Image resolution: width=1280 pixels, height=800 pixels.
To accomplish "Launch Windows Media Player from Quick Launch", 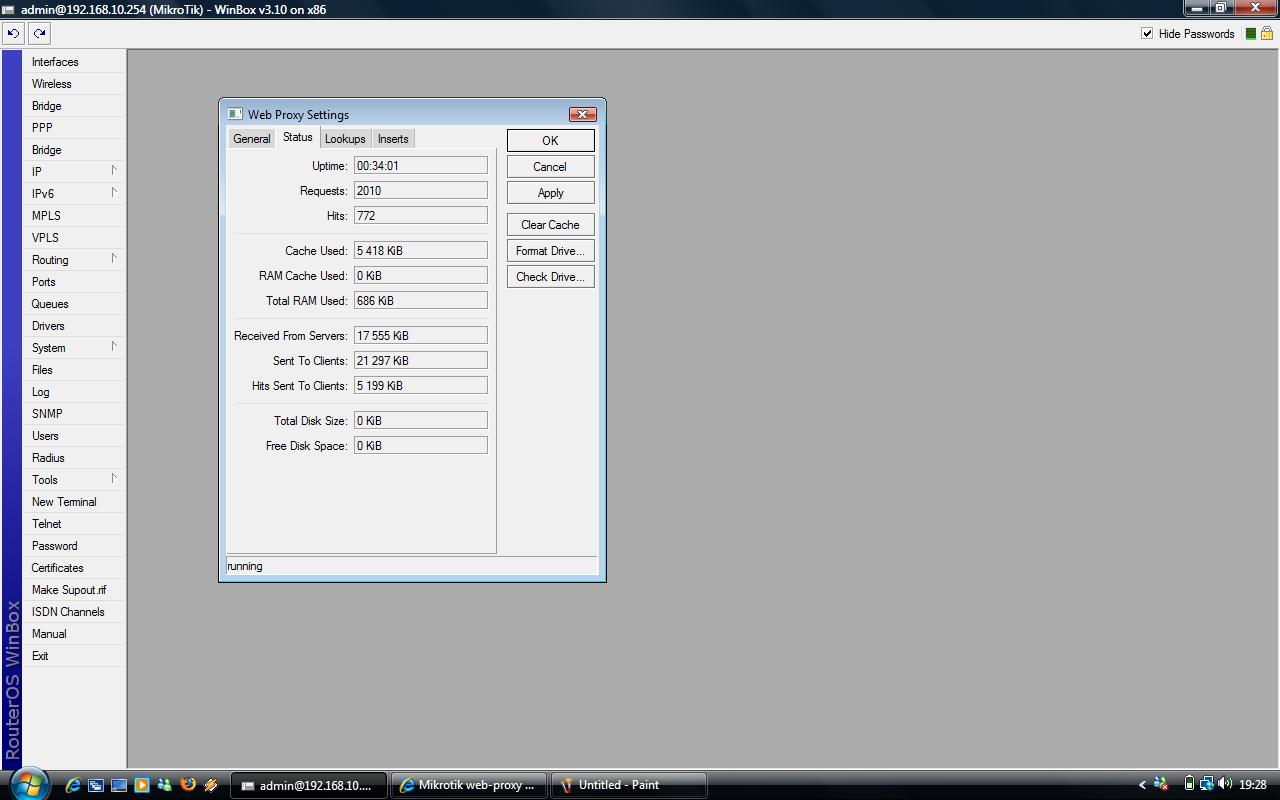I will [141, 785].
